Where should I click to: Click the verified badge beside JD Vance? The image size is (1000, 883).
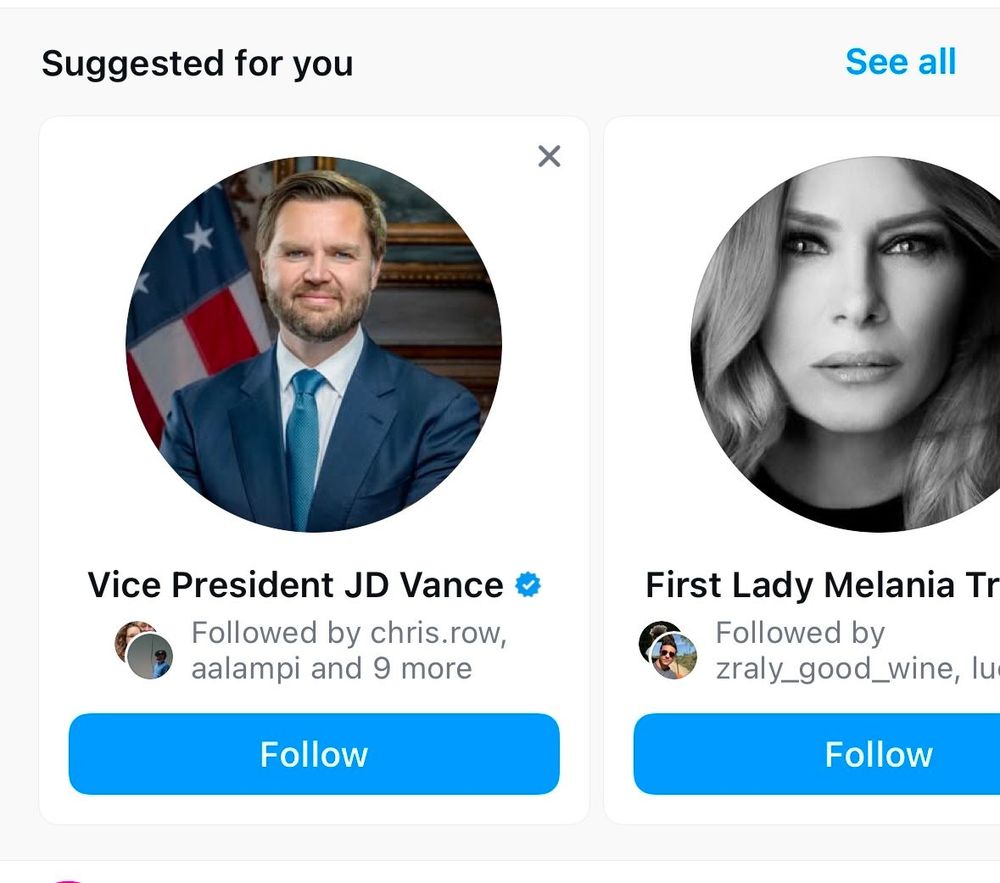(x=528, y=585)
